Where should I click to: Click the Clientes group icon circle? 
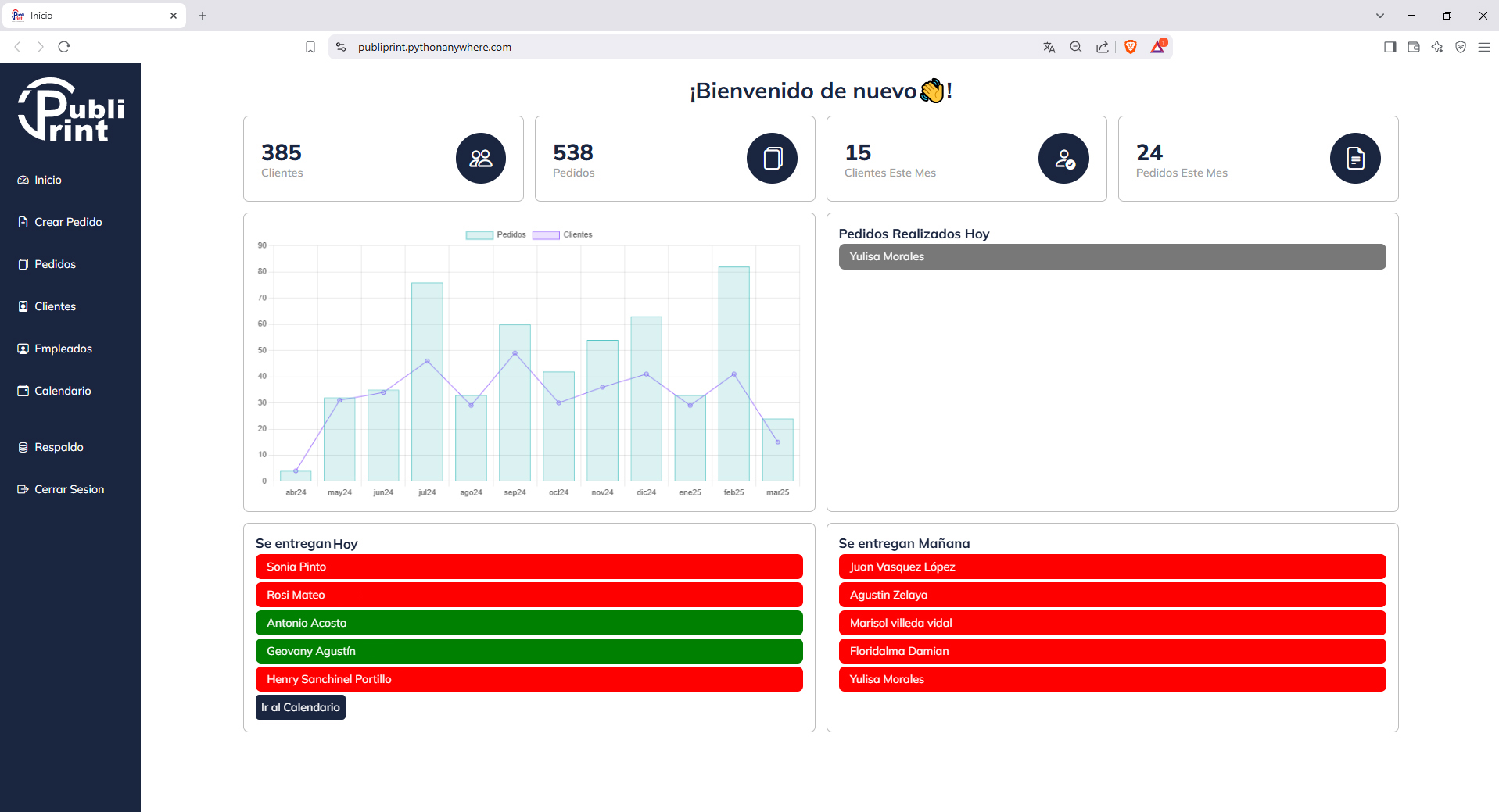point(480,159)
